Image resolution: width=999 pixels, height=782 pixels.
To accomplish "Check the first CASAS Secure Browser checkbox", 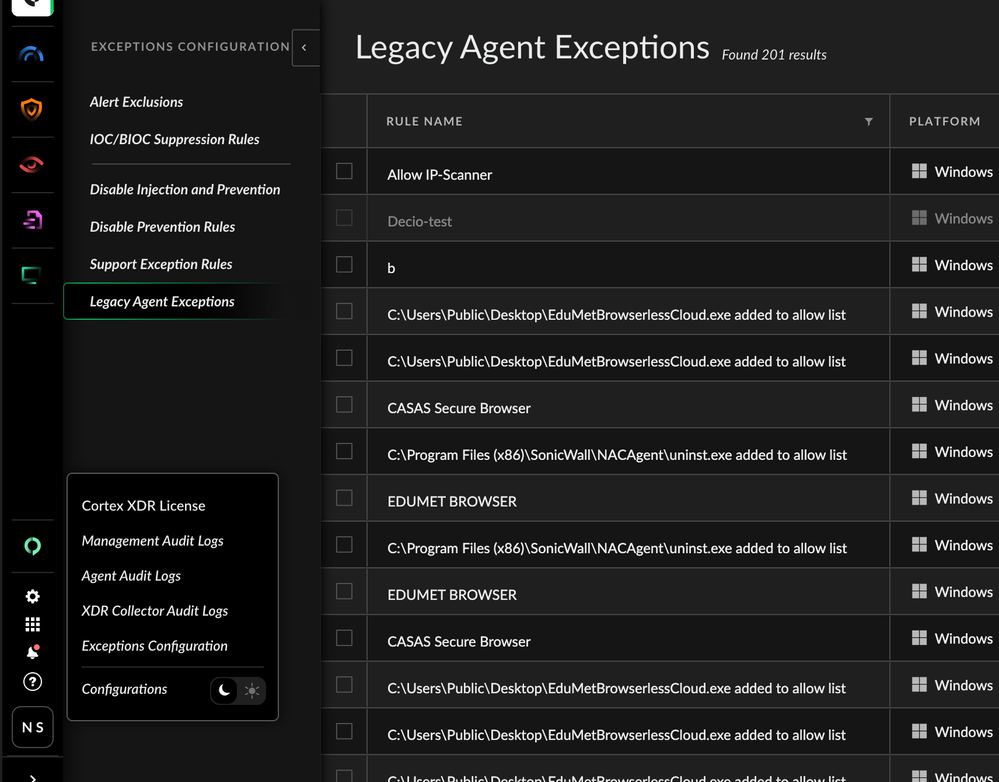I will pyautogui.click(x=344, y=405).
